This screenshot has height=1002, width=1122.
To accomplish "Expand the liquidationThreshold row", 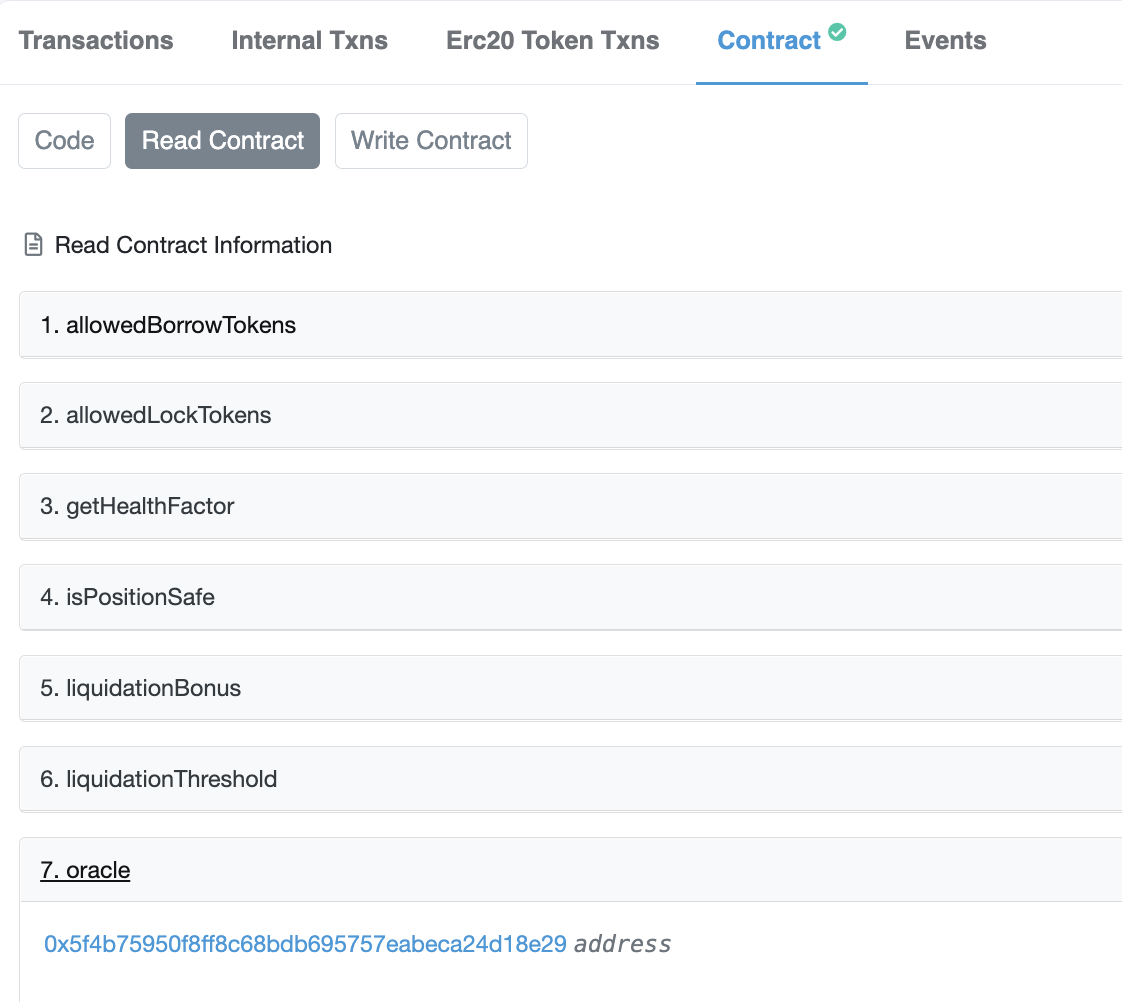I will (x=570, y=779).
